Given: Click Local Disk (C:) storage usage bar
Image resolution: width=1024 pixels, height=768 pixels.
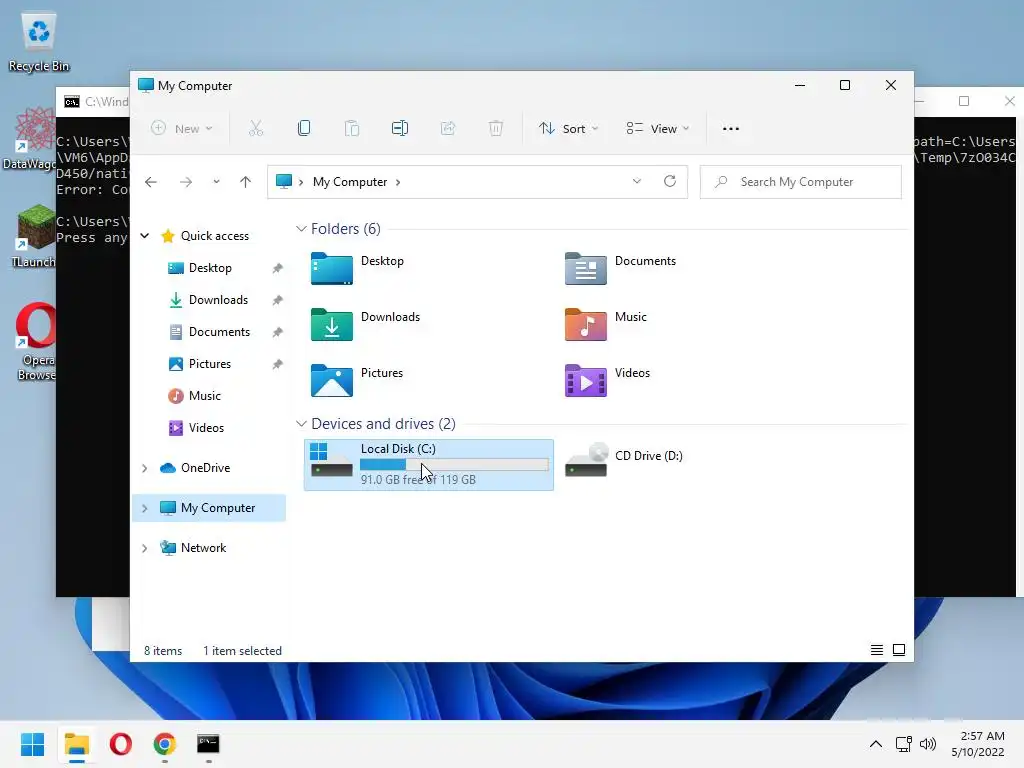Looking at the screenshot, I should (x=455, y=464).
